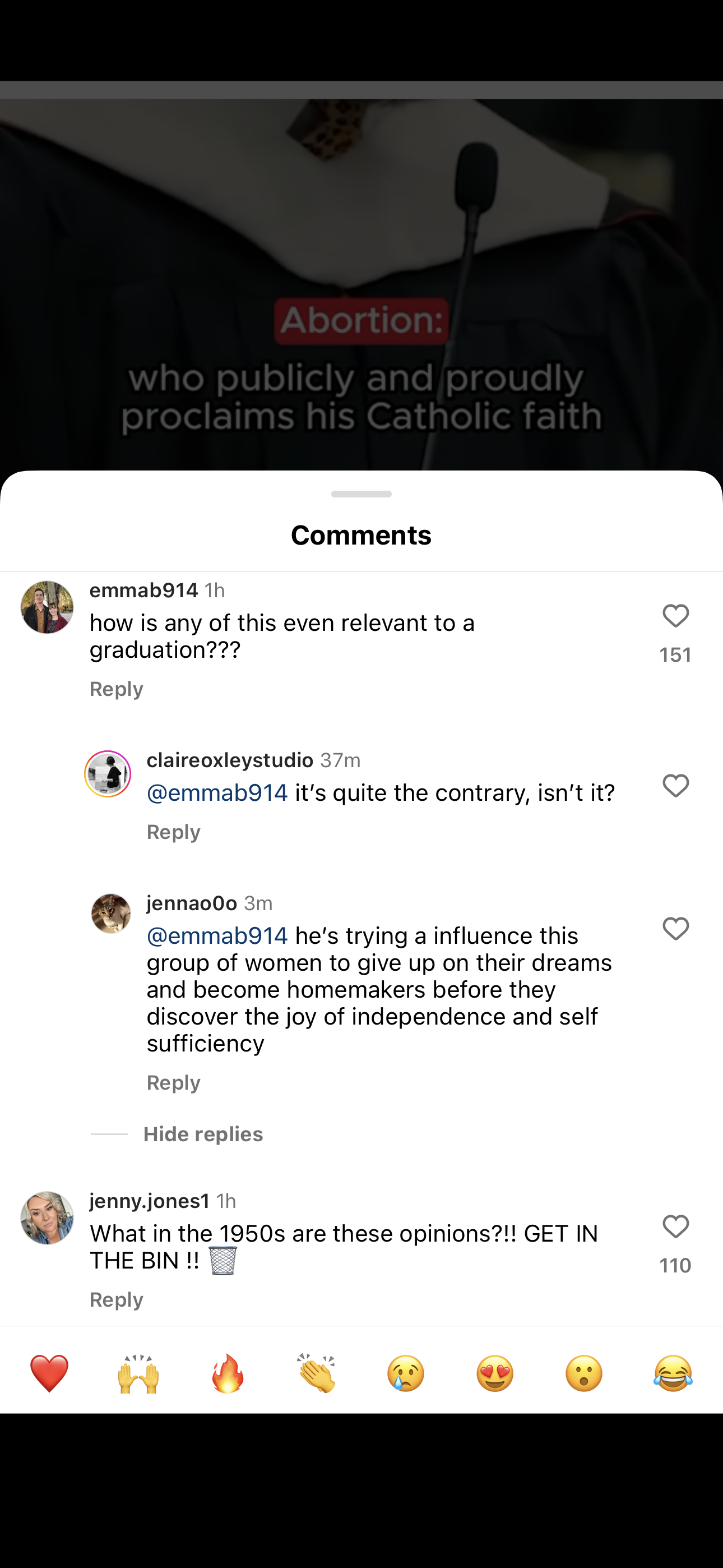Tap the crying face emoji reaction
The height and width of the screenshot is (1568, 723).
coord(406,1373)
